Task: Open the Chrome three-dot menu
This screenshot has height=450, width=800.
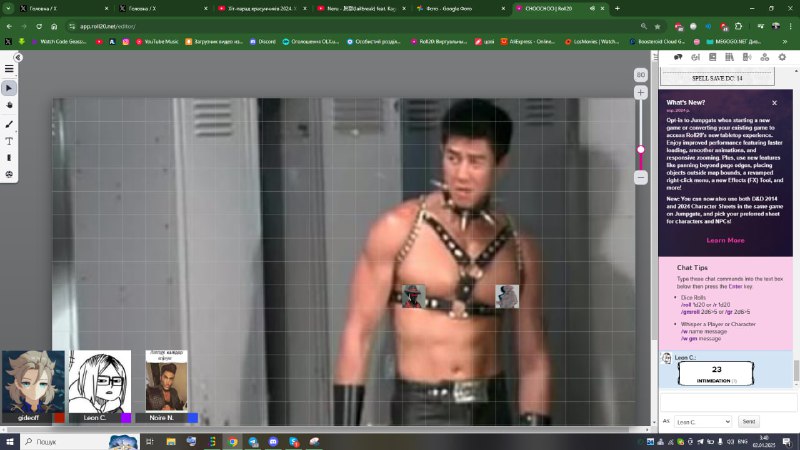Action: 790,26
